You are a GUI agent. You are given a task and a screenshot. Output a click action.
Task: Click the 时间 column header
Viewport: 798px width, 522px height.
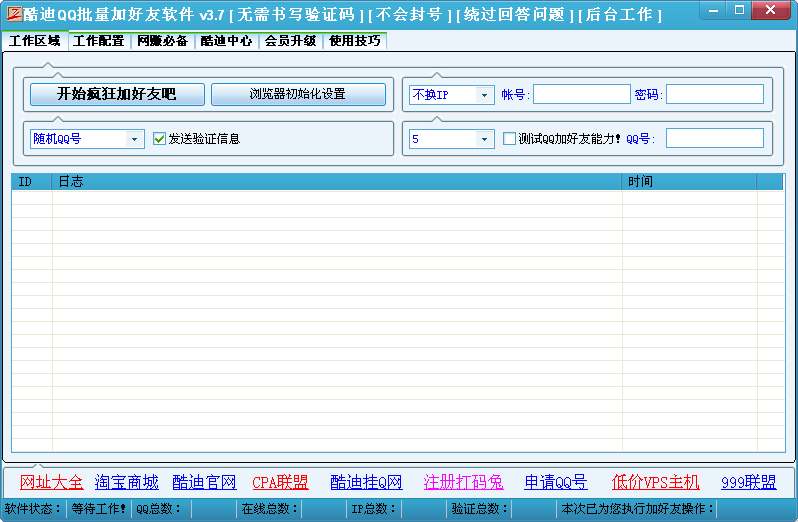pos(689,182)
